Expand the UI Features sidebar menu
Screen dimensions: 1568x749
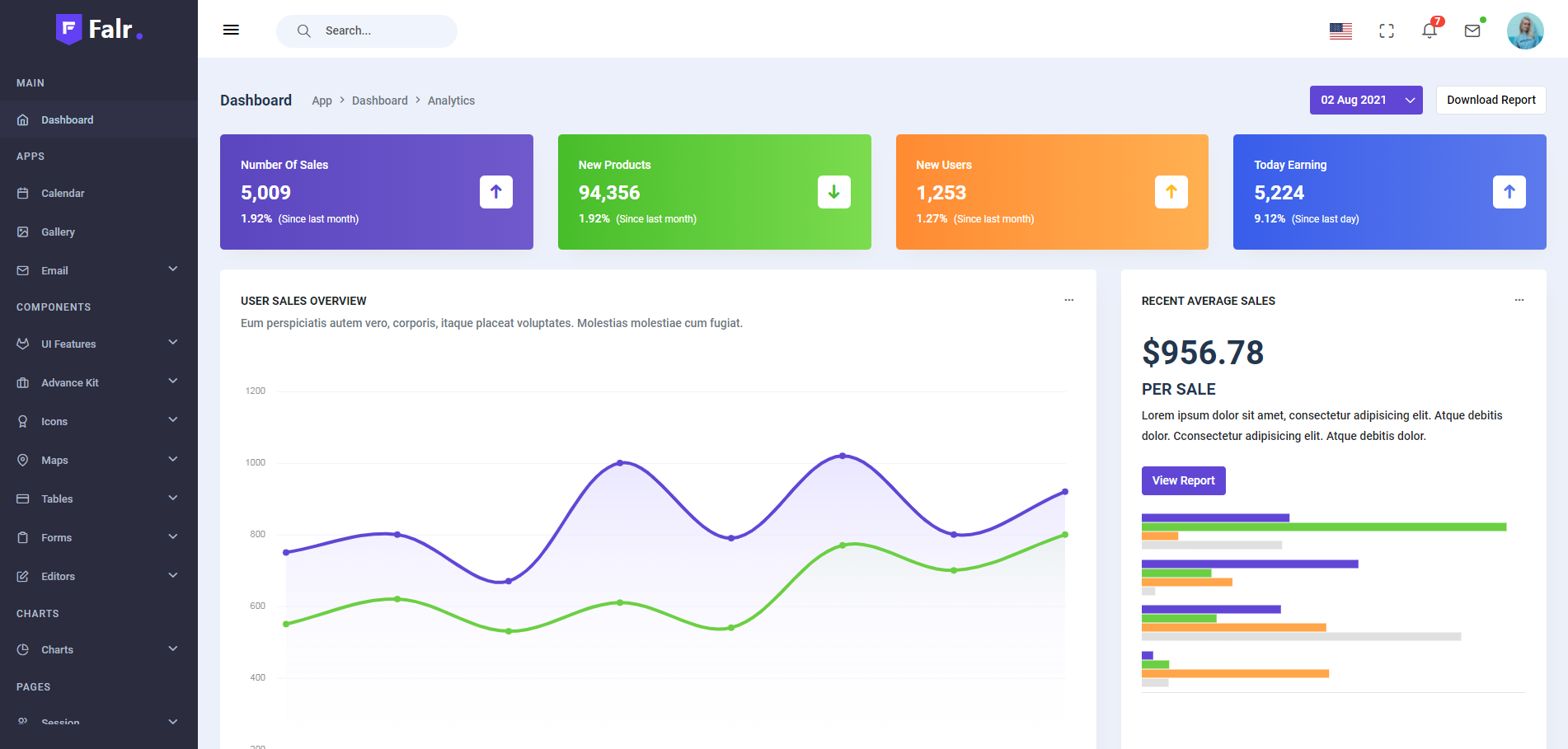pyautogui.click(x=99, y=344)
